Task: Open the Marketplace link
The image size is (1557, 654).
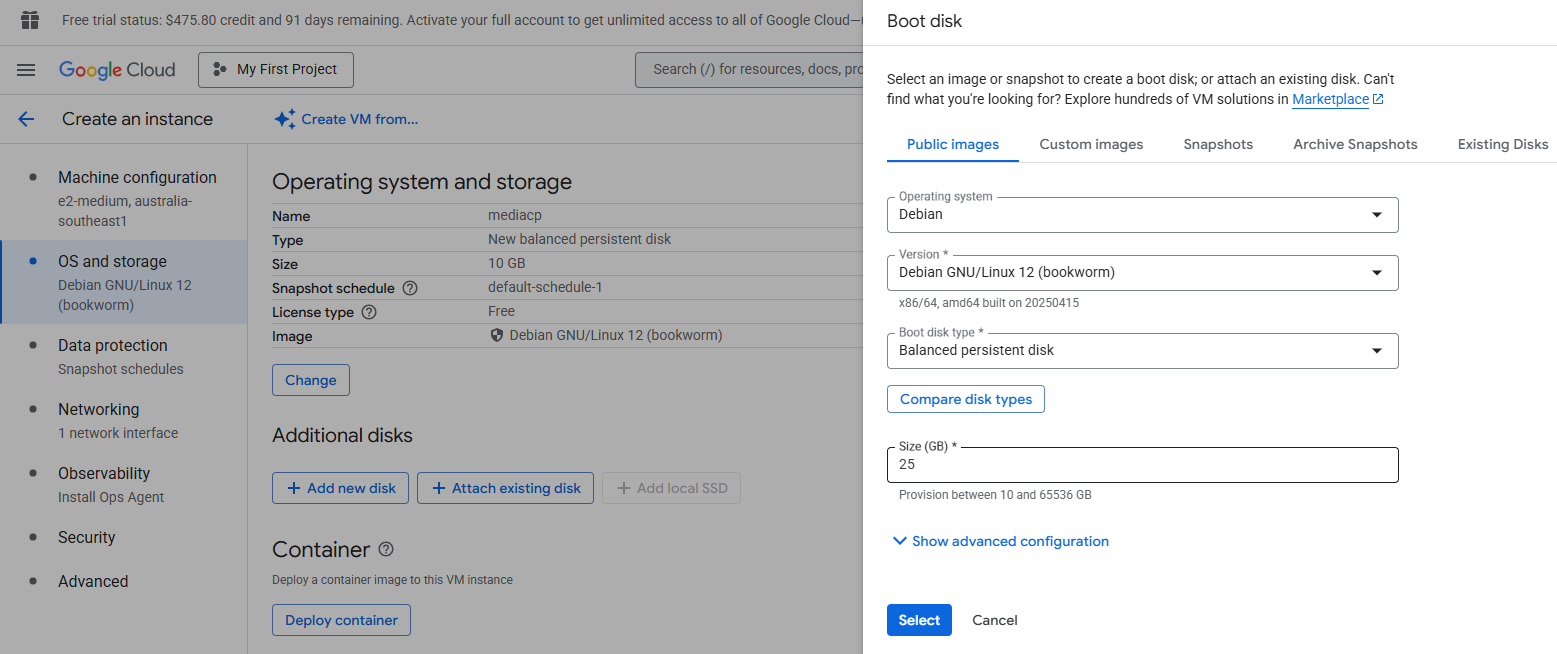Action: (x=1330, y=99)
